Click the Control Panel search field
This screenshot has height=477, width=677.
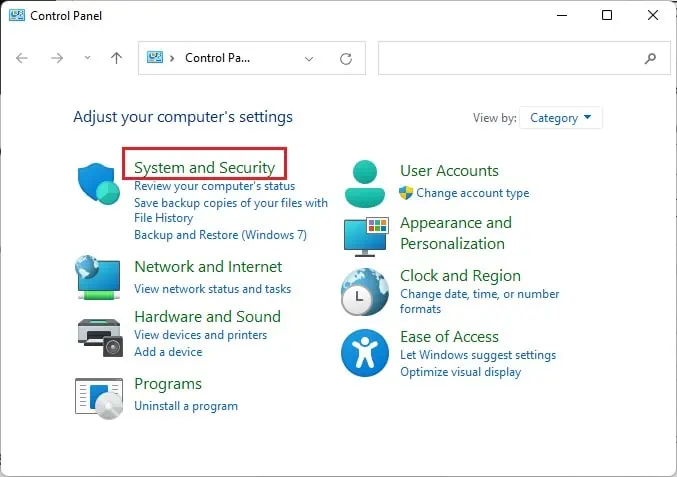point(524,58)
